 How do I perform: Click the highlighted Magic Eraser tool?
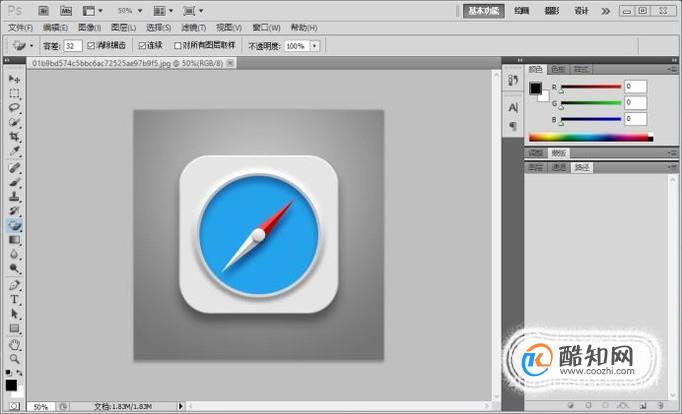tap(14, 225)
